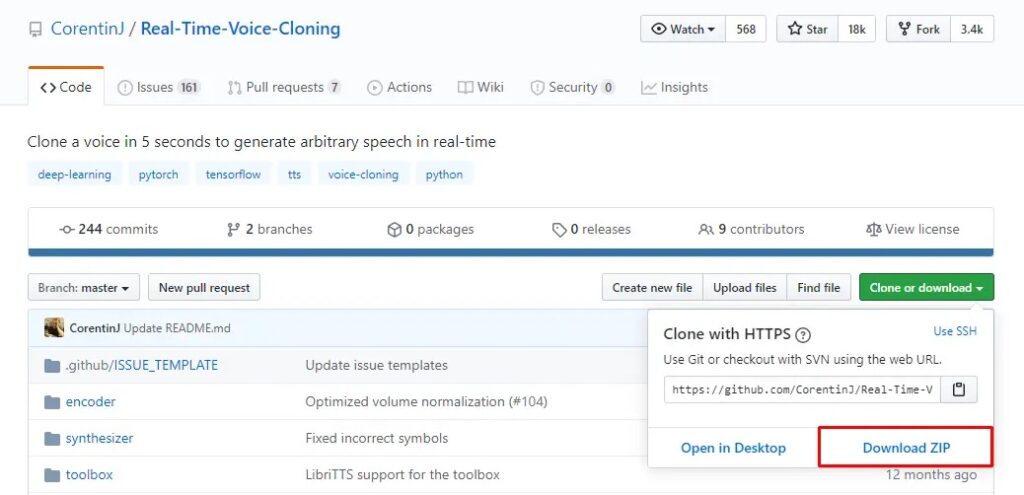
Task: Click the 568 watchers count
Action: pyautogui.click(x=746, y=29)
